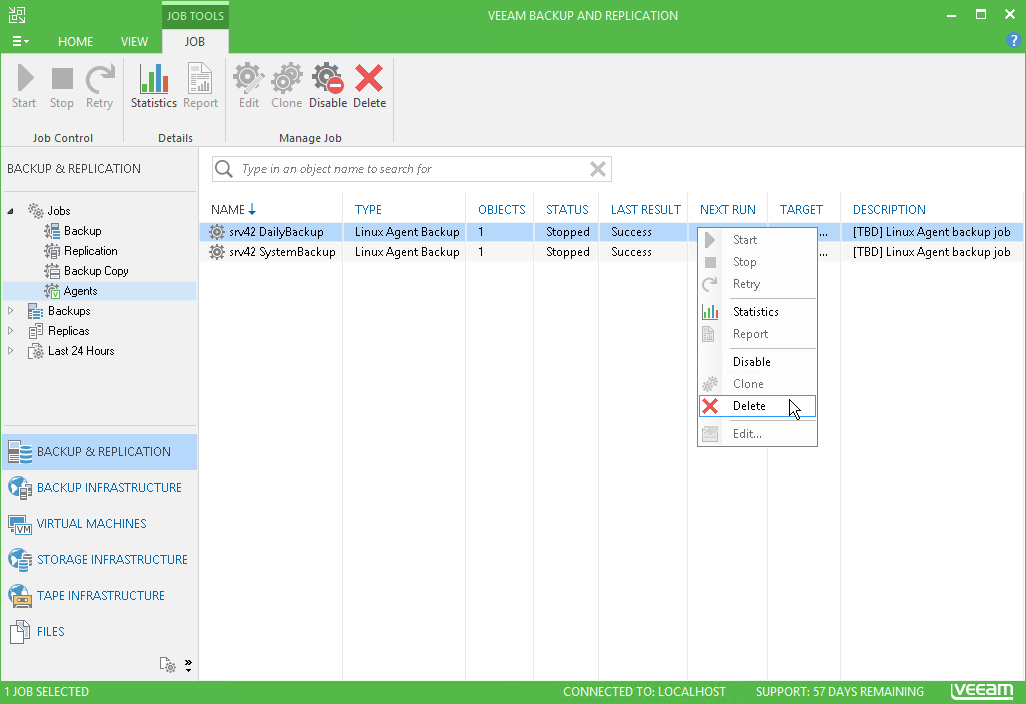
Task: Open the help question mark icon
Action: 1013,41
